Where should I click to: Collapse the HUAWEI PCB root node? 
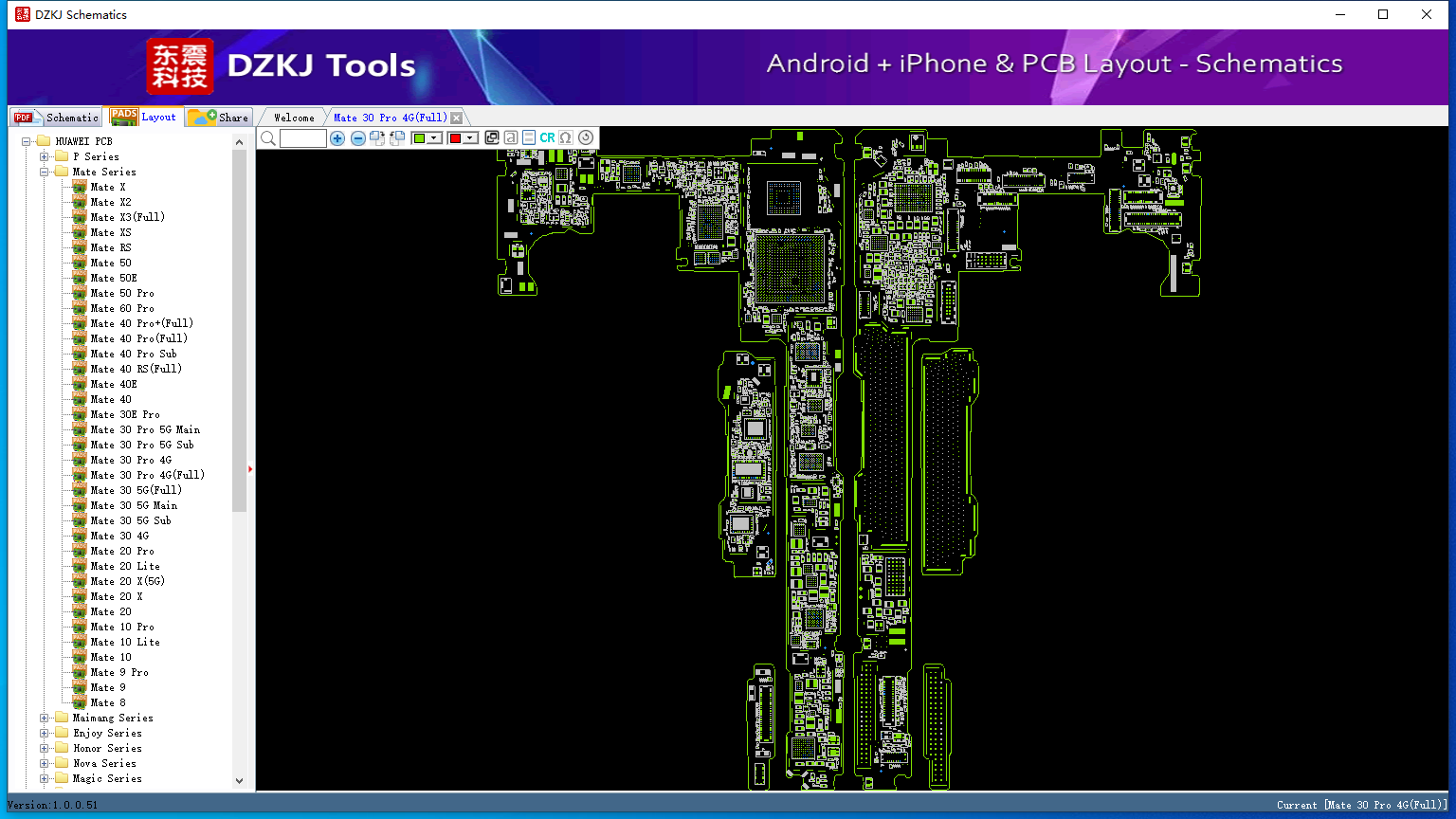(x=27, y=141)
